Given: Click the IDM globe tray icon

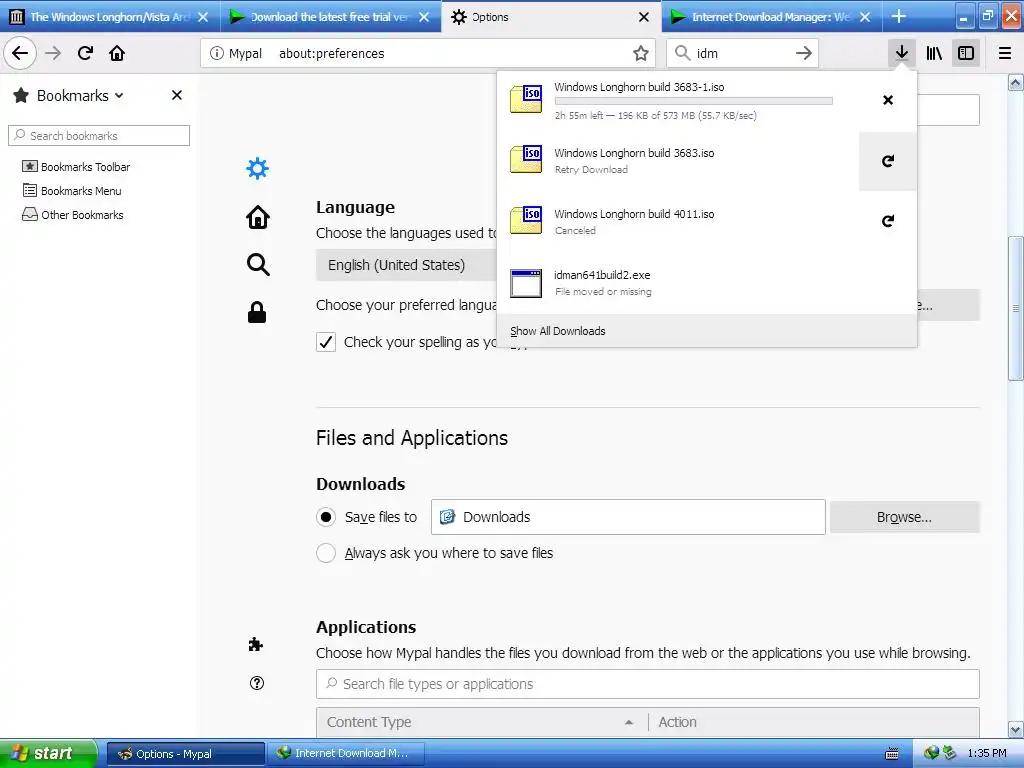Looking at the screenshot, I should point(931,753).
